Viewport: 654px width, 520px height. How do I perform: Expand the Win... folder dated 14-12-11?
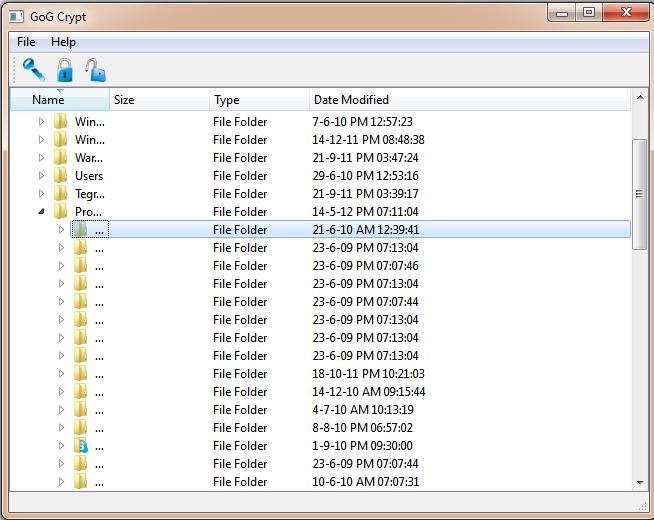click(41, 139)
